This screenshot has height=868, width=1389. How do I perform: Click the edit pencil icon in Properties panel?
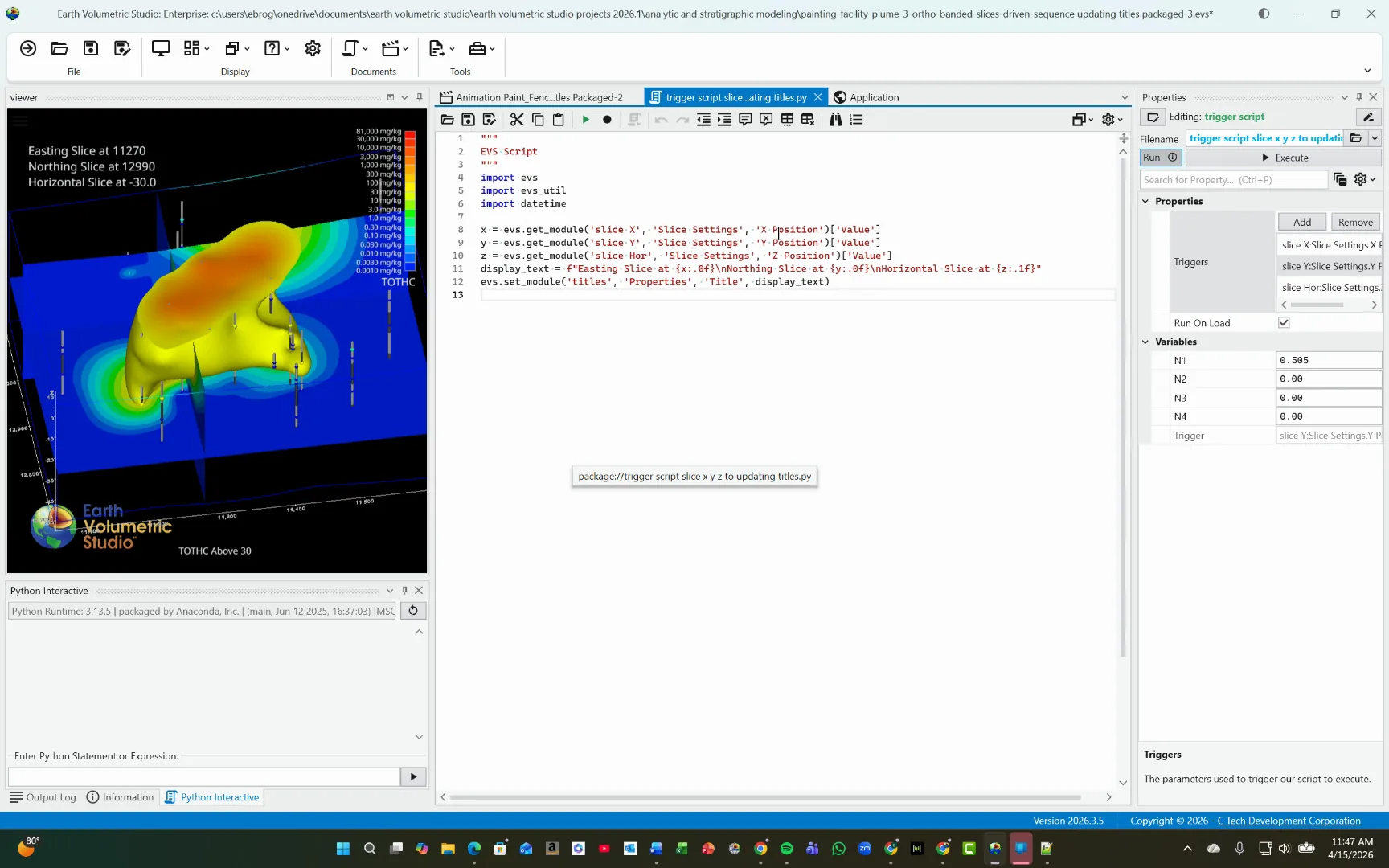click(1368, 117)
